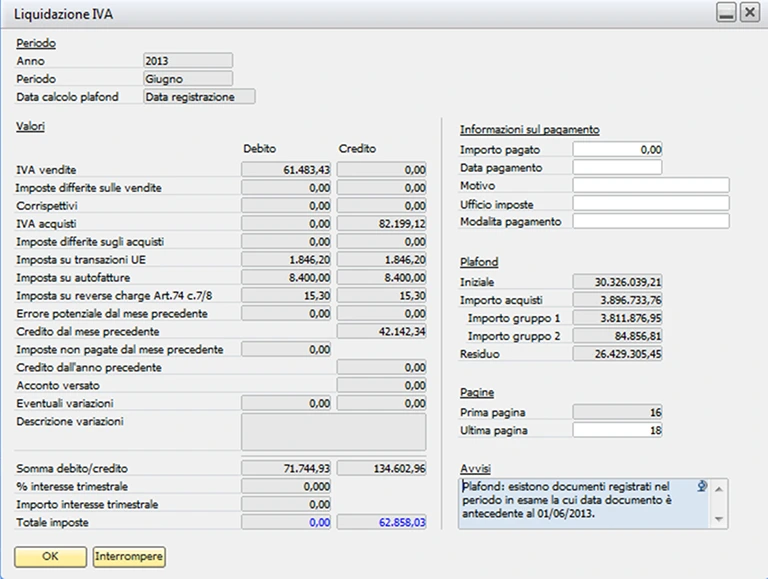This screenshot has height=579, width=768.
Task: Click the Periodo field showing Giugno
Action: pos(188,79)
